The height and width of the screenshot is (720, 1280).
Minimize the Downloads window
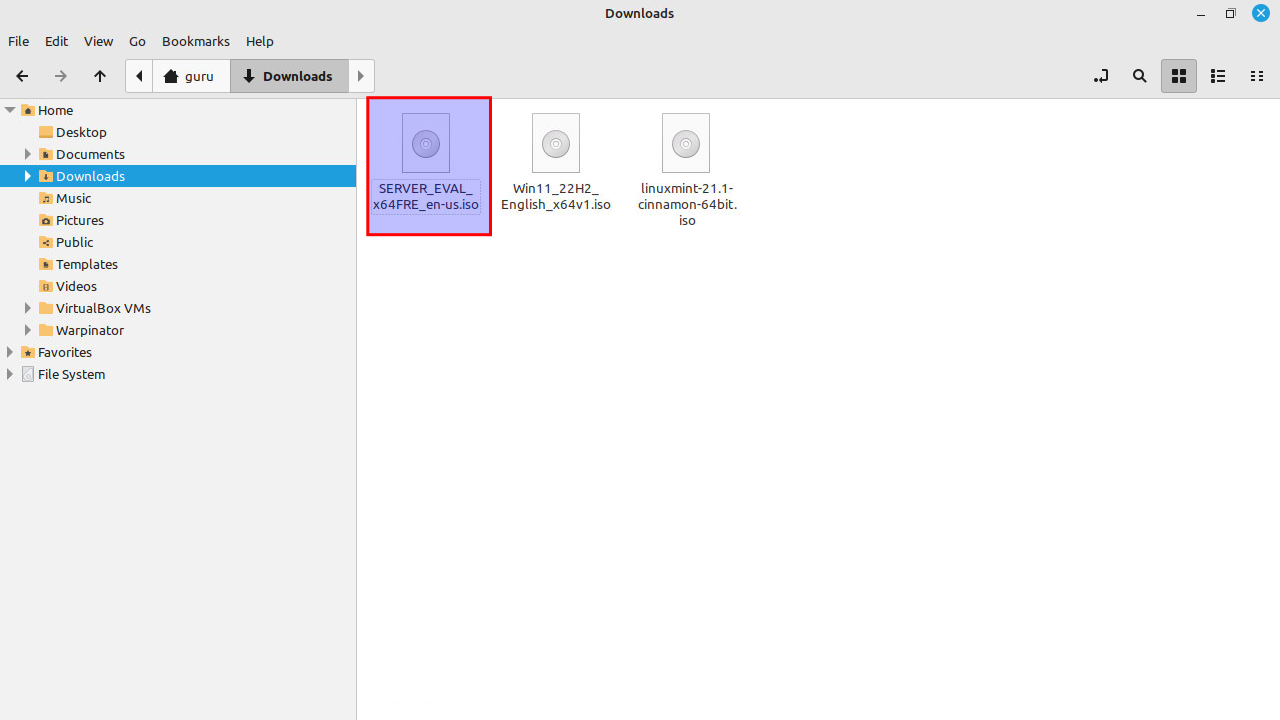click(1201, 14)
